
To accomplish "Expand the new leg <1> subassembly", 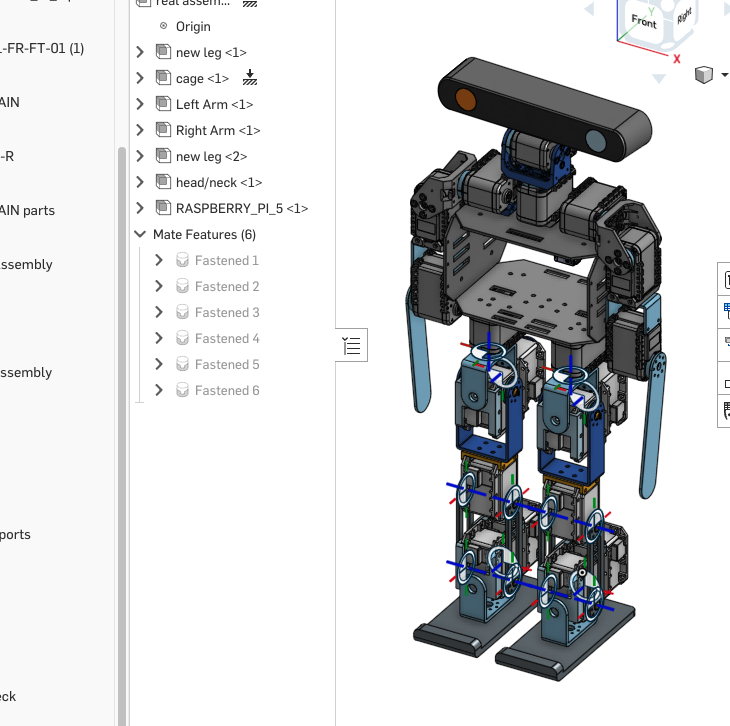I will coord(140,52).
